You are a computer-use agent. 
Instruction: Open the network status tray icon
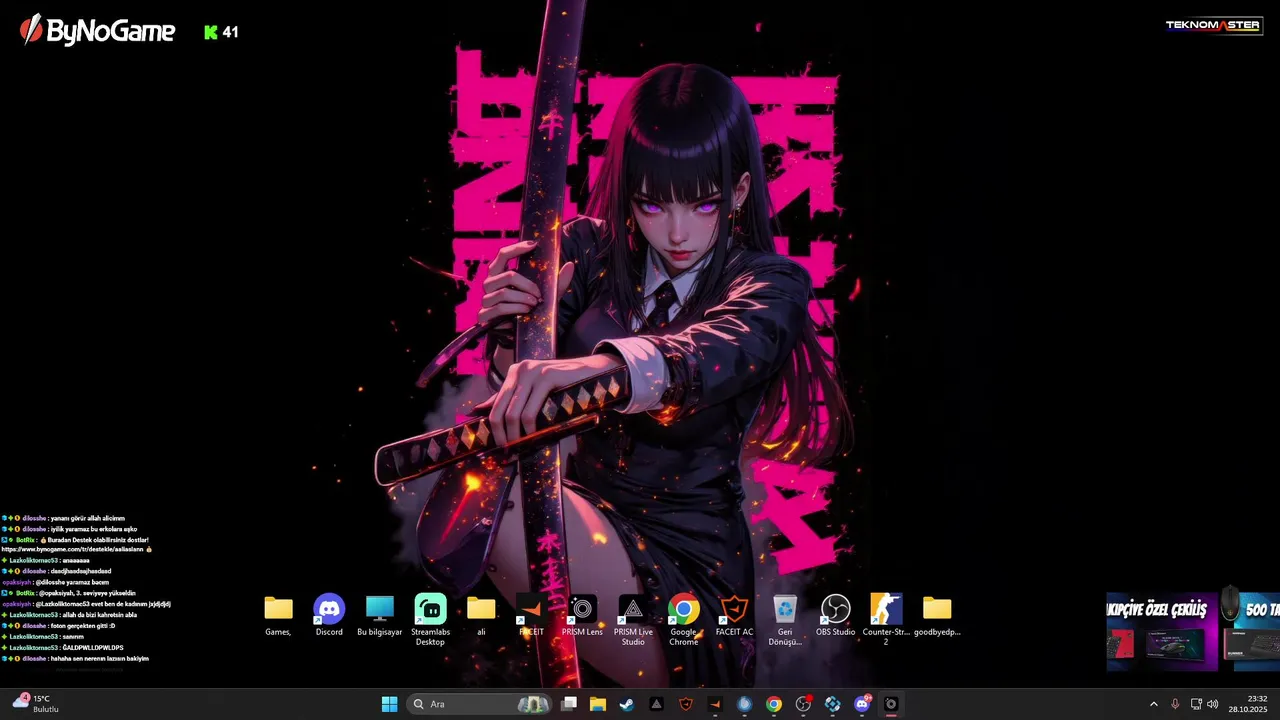[x=1196, y=704]
